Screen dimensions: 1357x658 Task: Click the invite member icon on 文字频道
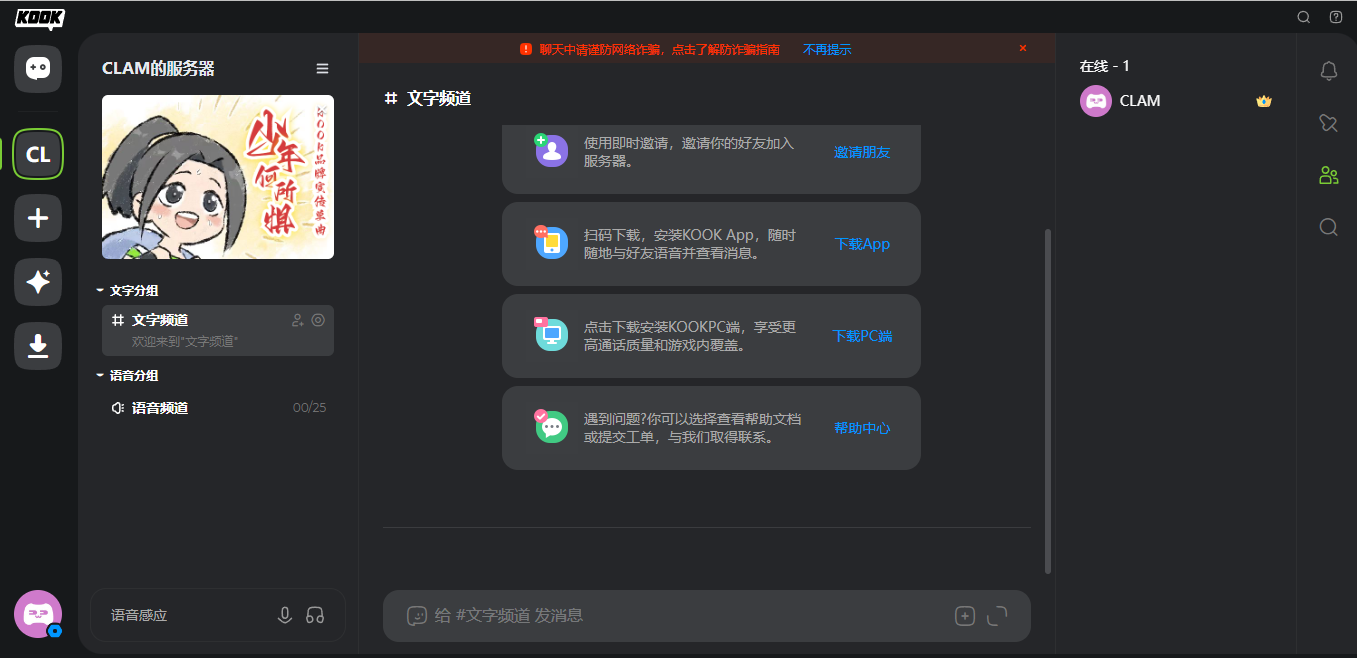pos(296,319)
